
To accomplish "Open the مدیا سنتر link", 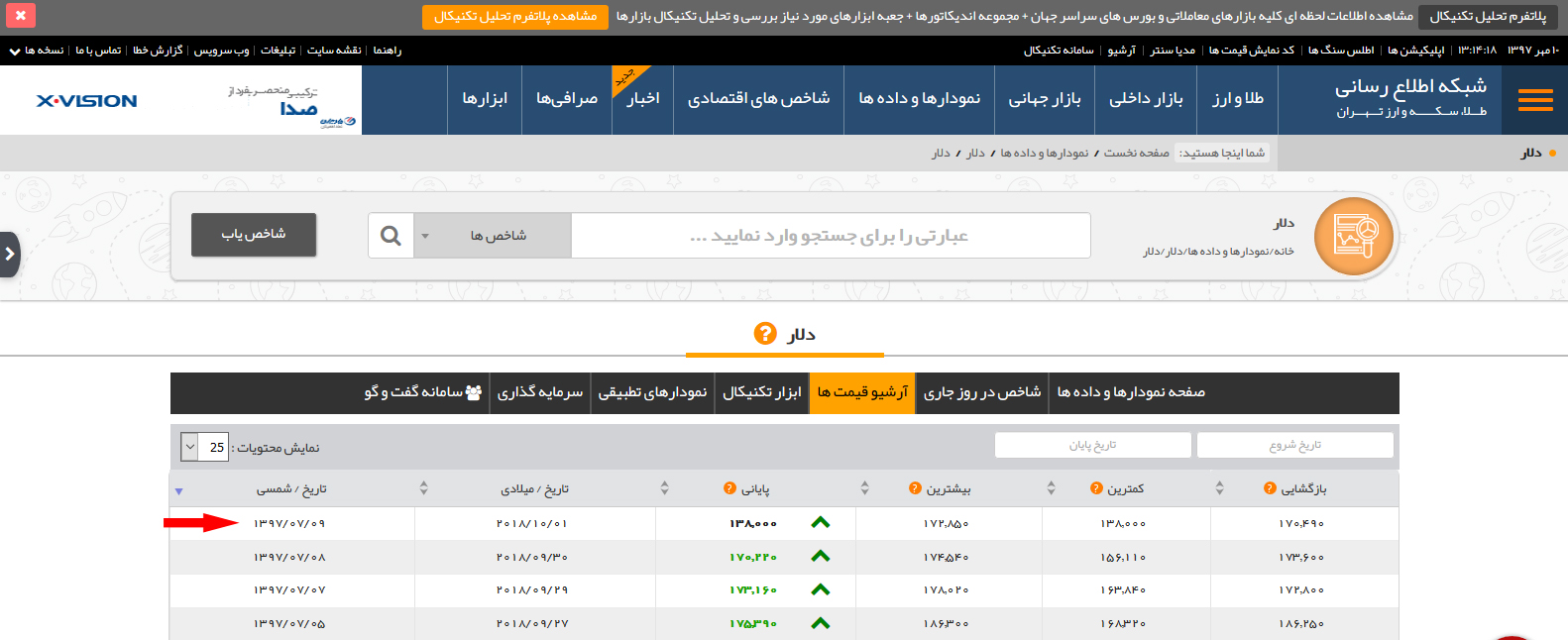I will coord(1173,51).
